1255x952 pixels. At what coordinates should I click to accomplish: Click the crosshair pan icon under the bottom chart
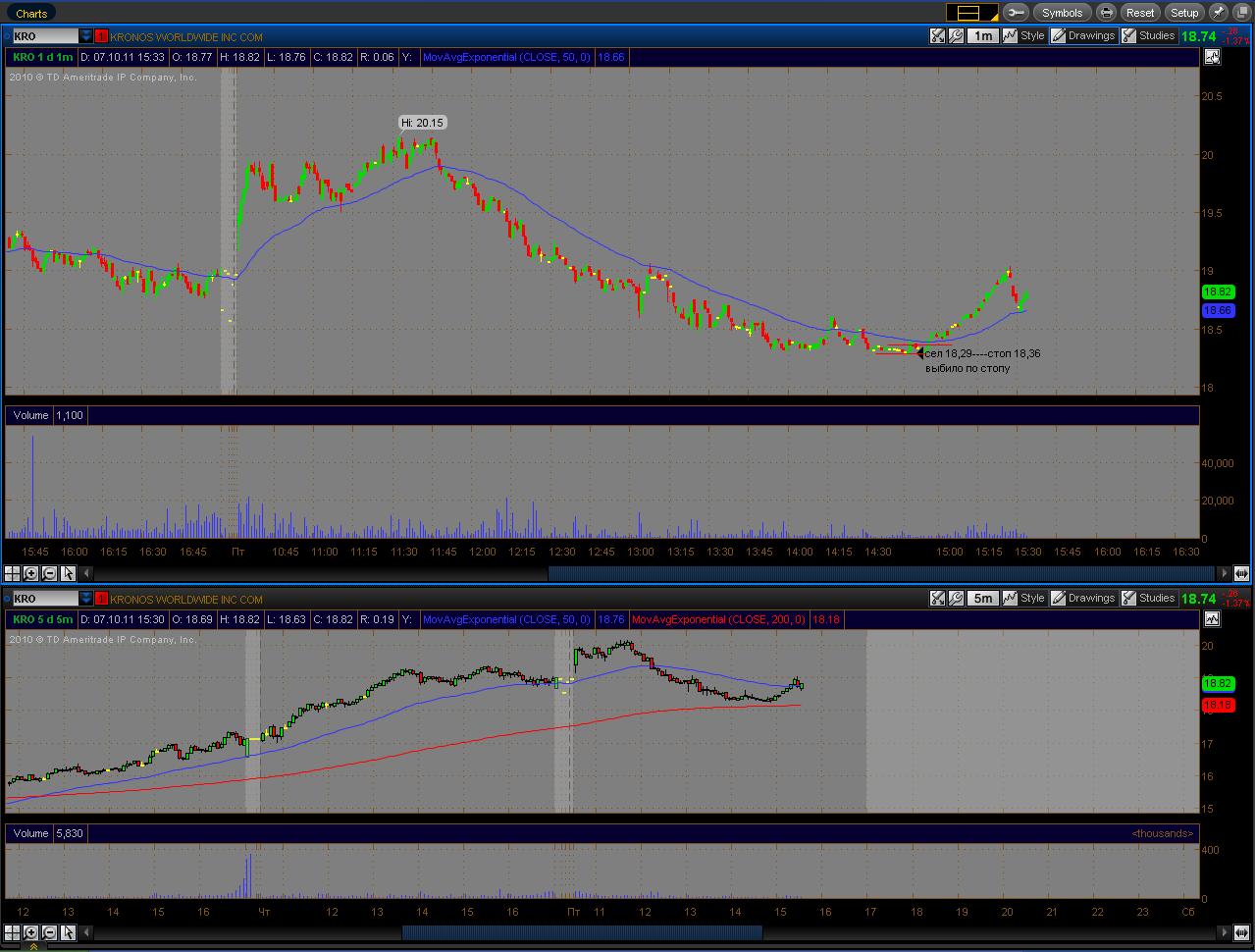click(12, 932)
